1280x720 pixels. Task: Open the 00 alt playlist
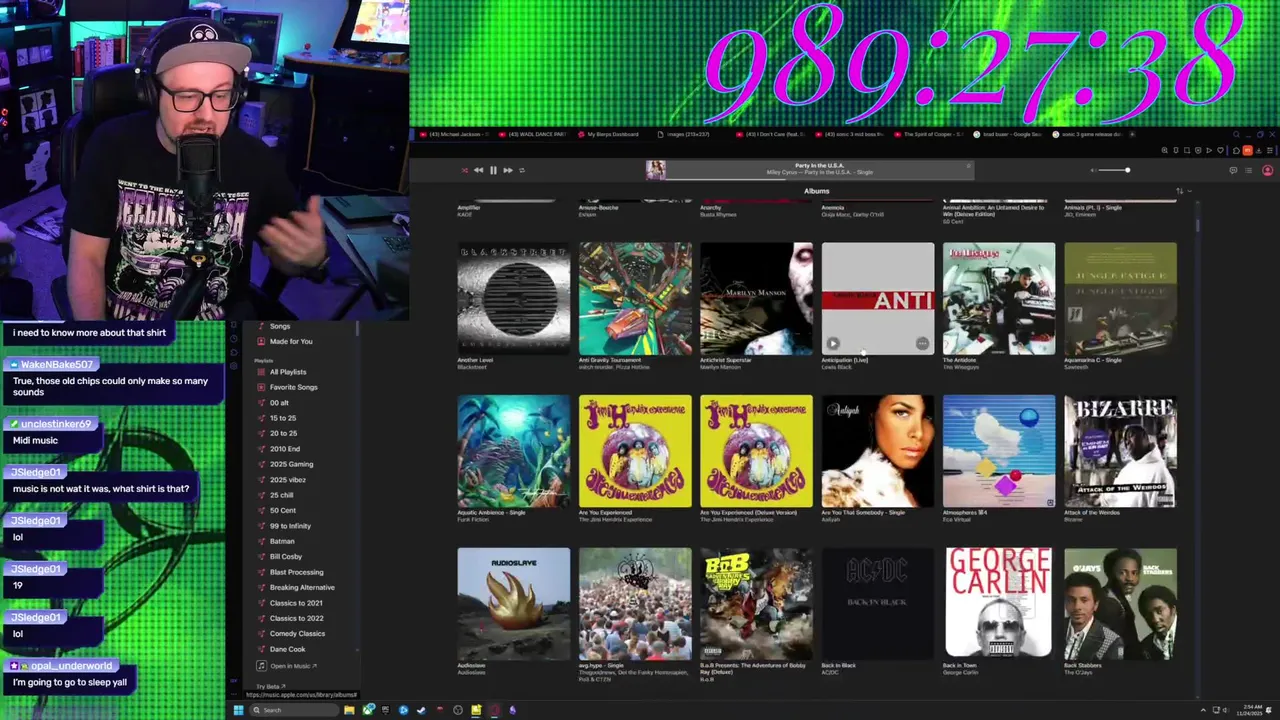tap(279, 403)
